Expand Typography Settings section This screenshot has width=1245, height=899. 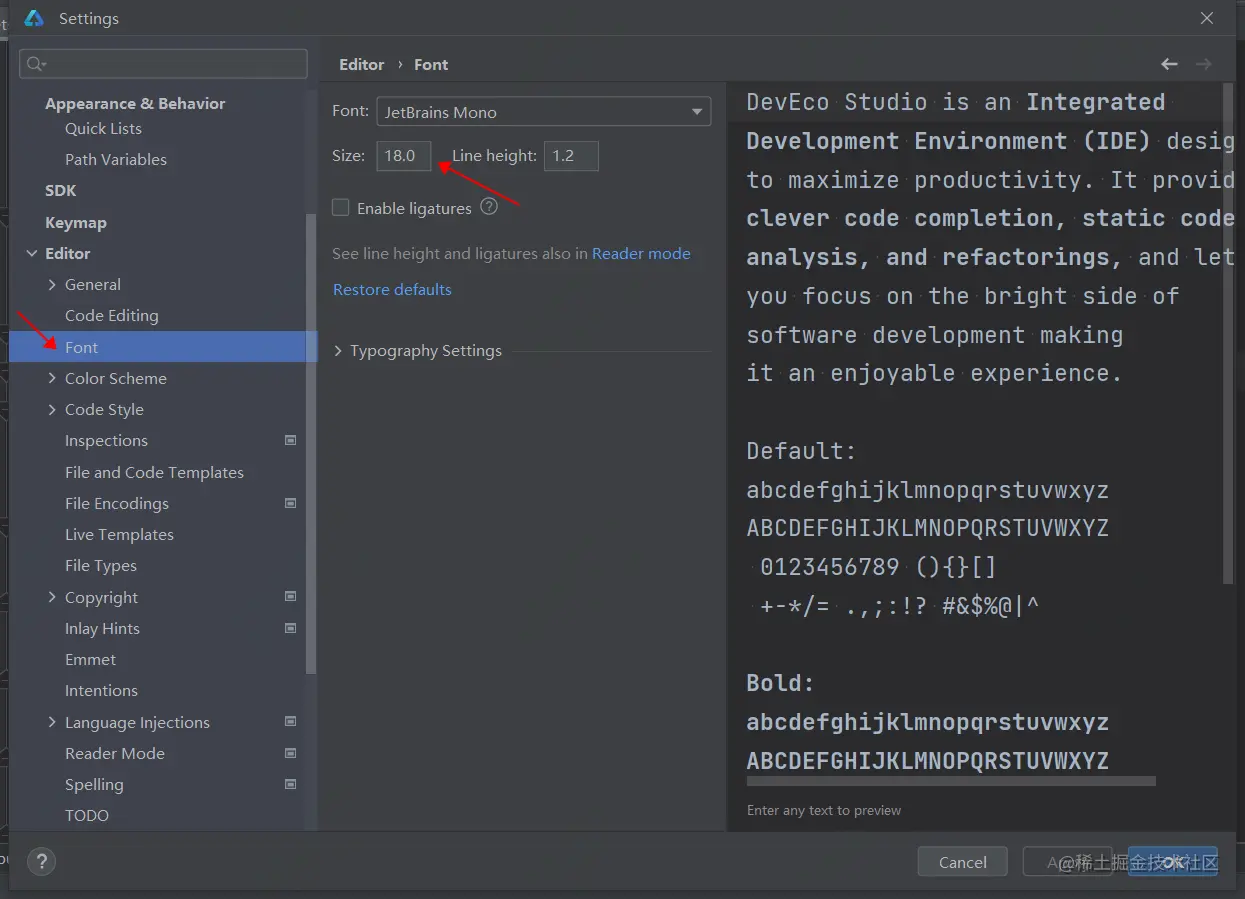point(338,351)
